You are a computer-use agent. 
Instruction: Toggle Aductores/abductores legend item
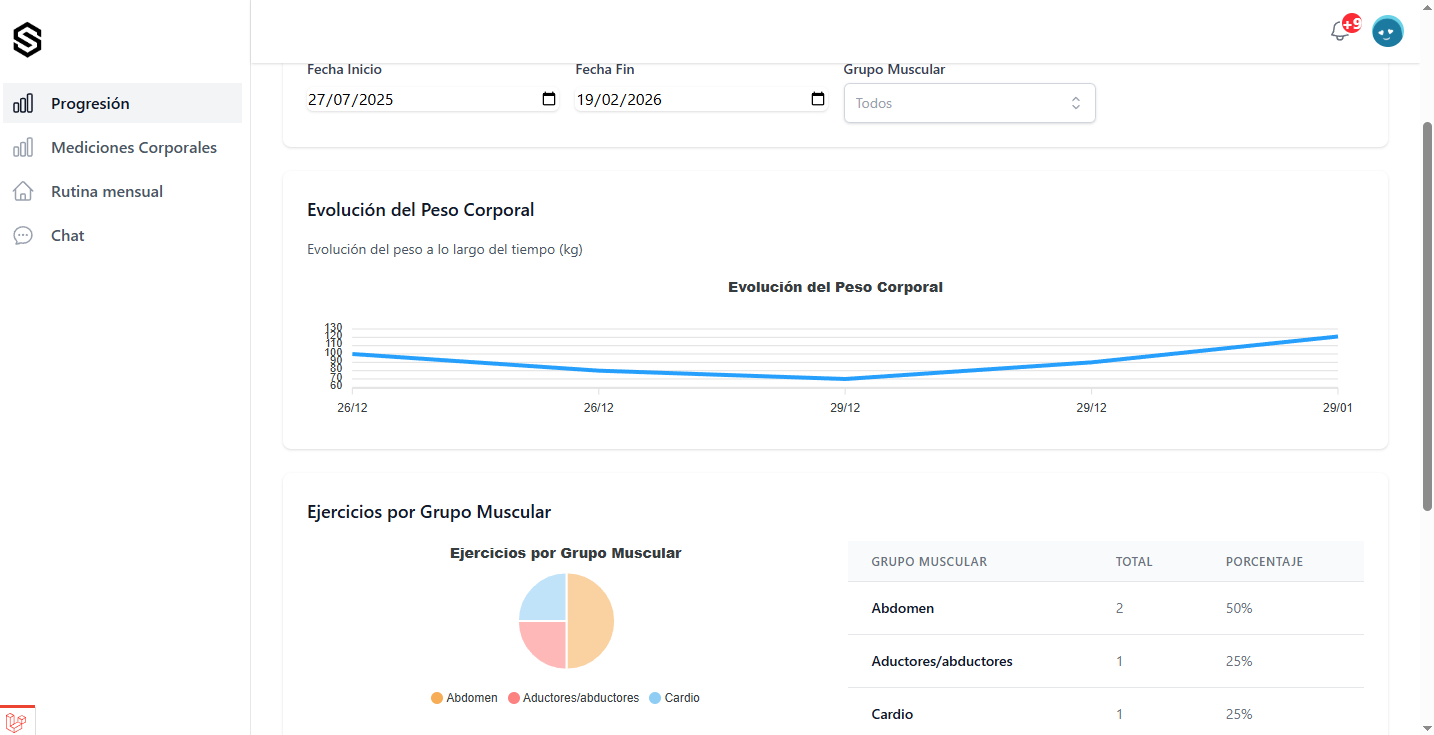tap(573, 698)
